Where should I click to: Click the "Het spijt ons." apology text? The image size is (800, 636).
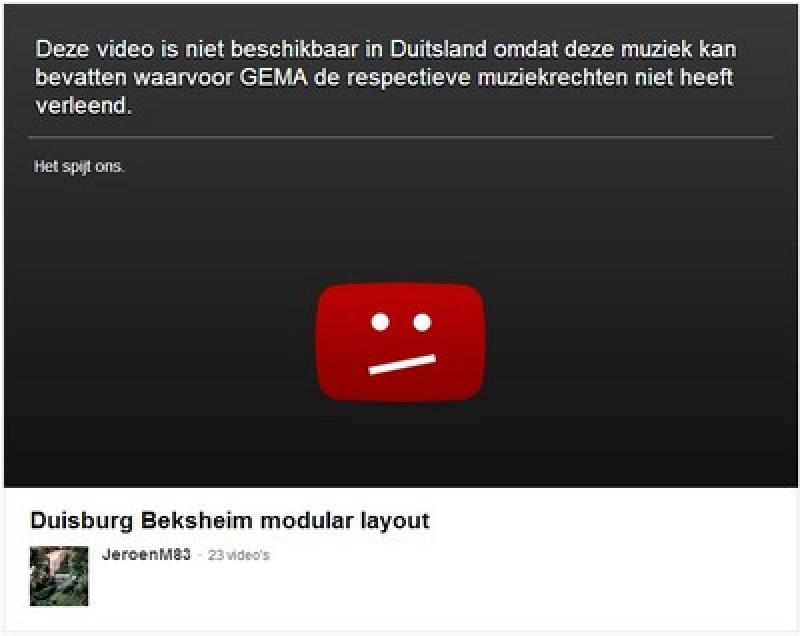[x=79, y=167]
